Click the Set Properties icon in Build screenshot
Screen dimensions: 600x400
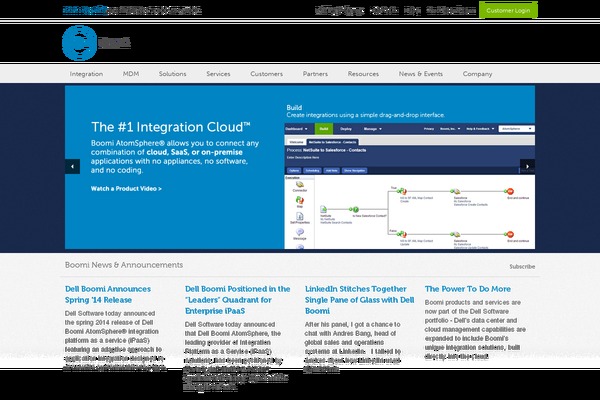click(300, 217)
